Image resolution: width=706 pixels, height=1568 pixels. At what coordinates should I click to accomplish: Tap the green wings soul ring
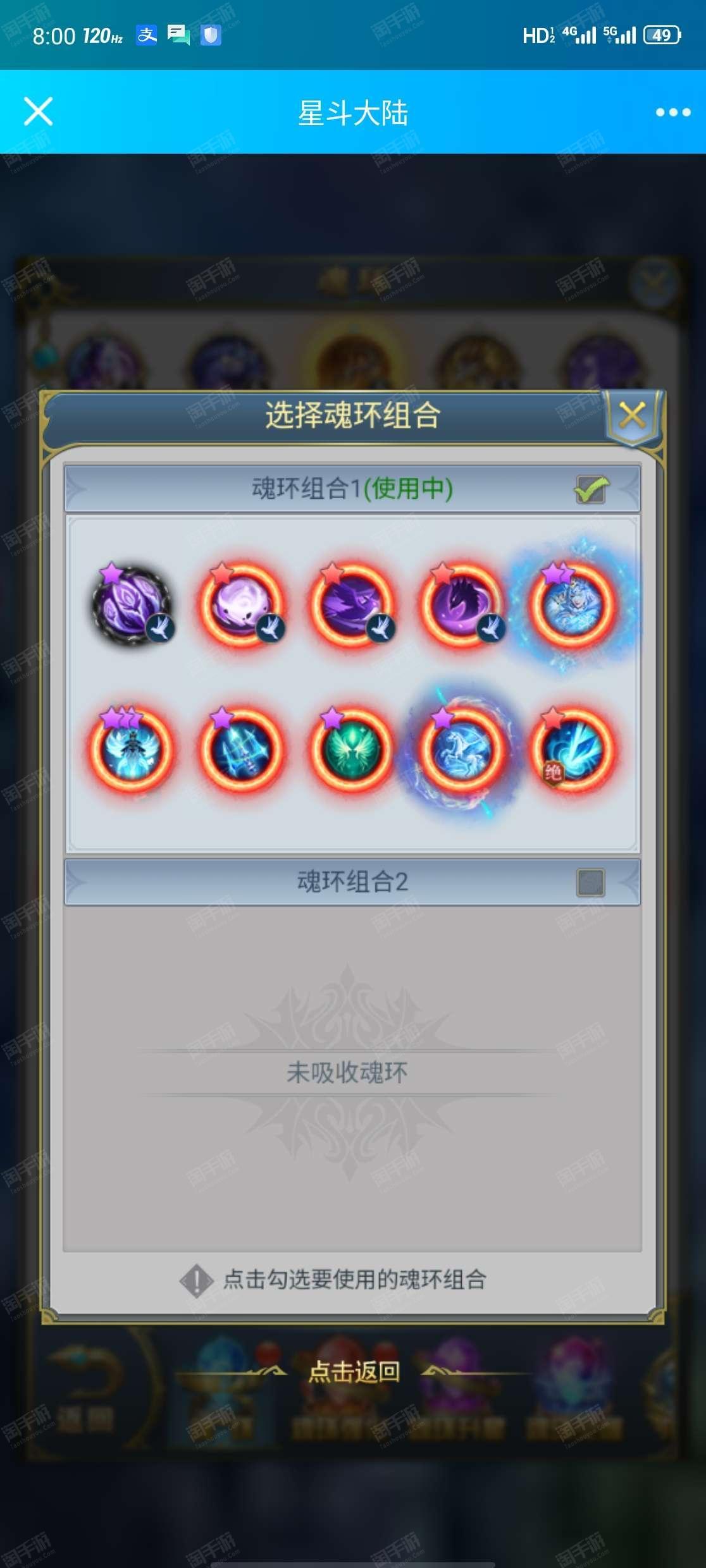tap(351, 748)
